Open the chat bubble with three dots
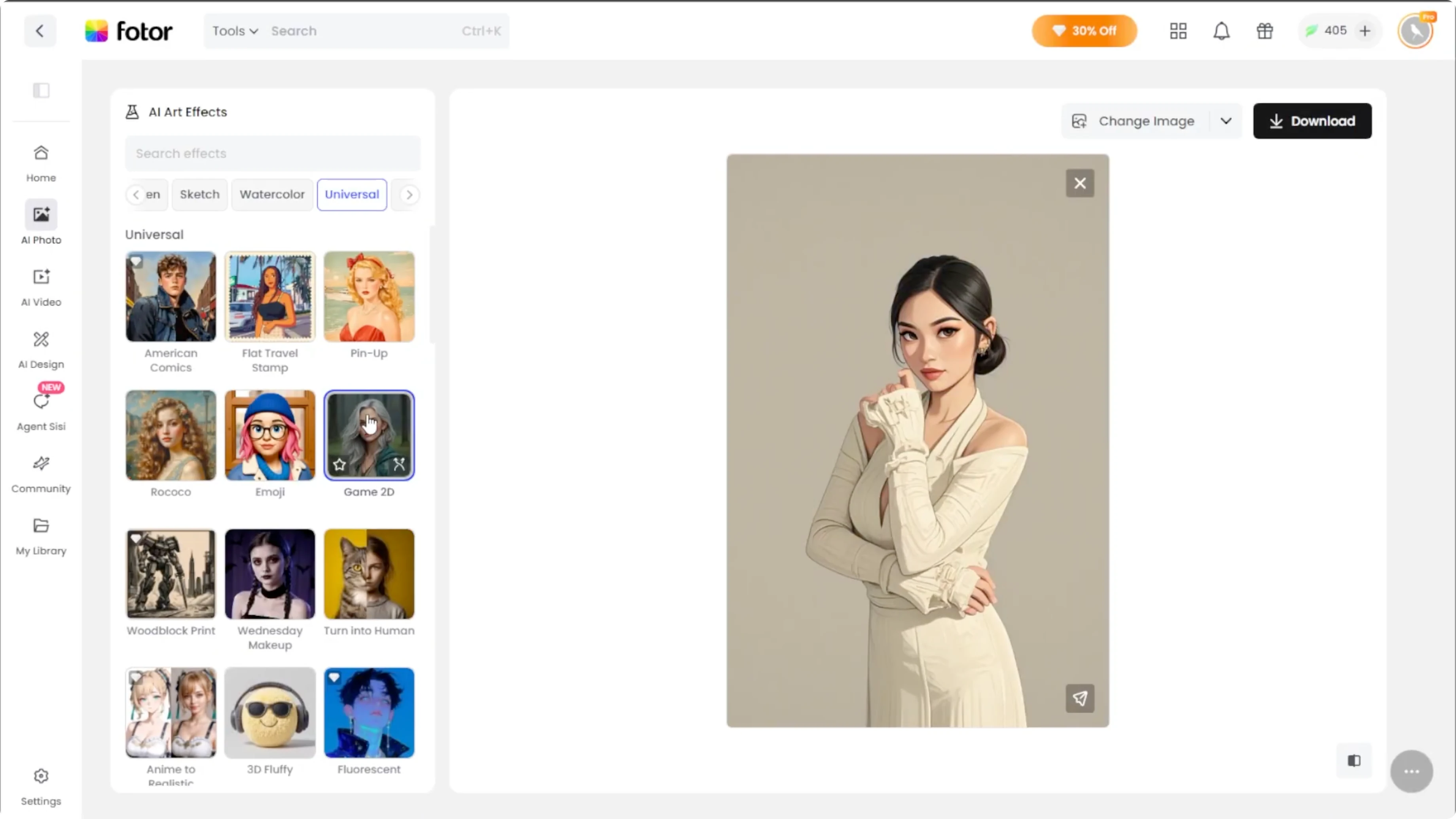 1411,772
